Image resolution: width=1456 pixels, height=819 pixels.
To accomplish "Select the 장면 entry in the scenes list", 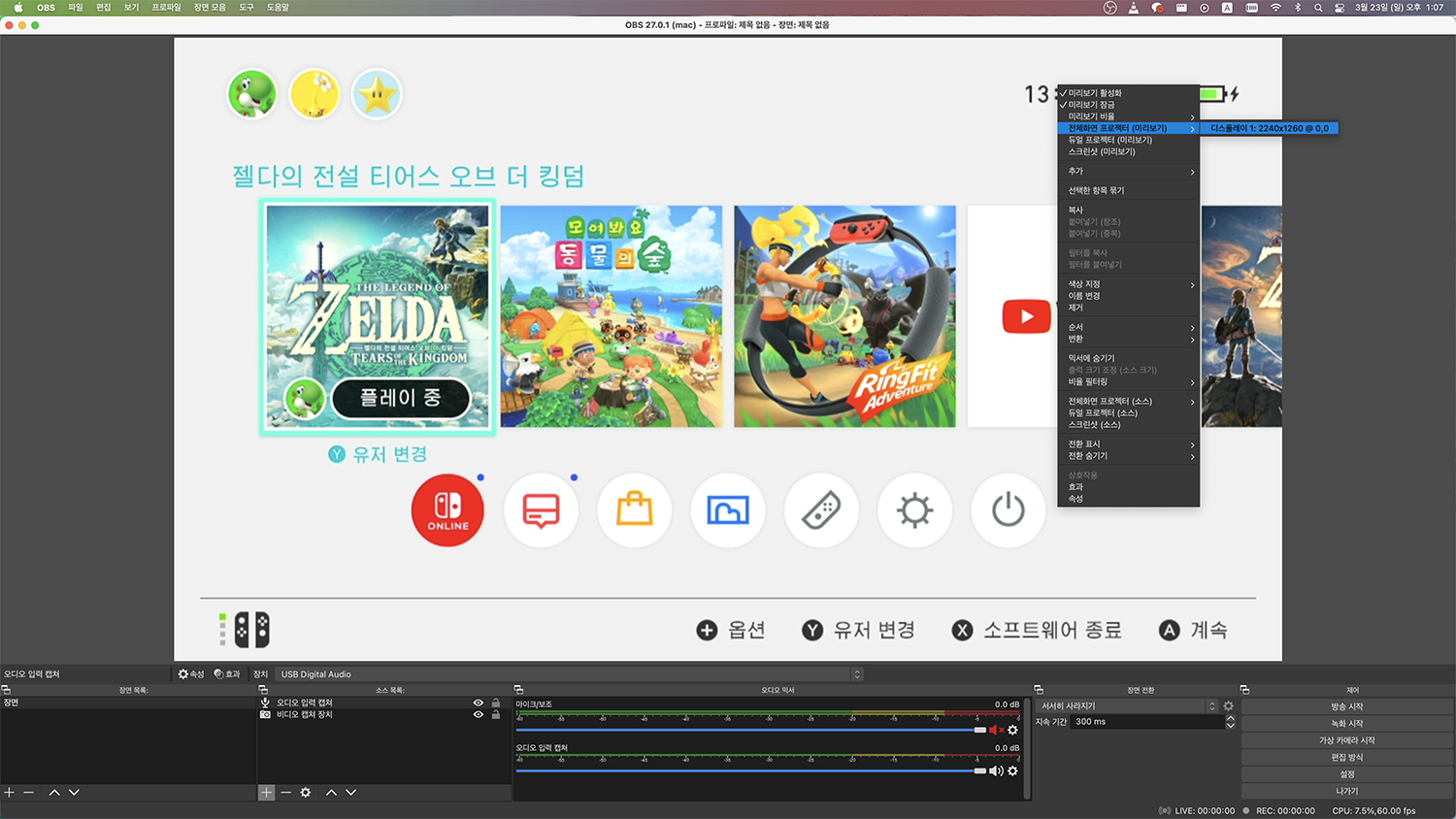I will [x=127, y=703].
